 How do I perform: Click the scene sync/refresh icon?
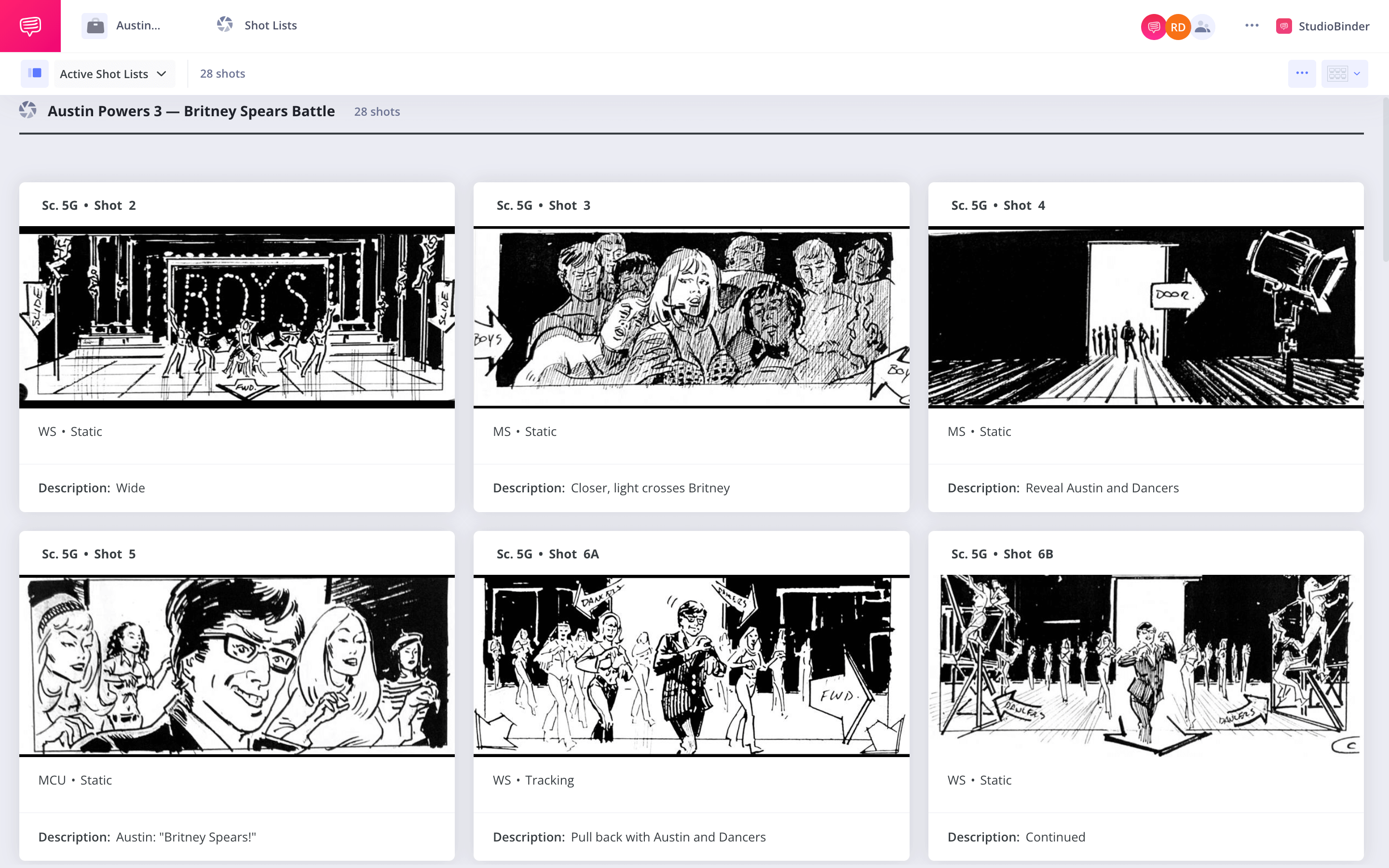[x=28, y=111]
